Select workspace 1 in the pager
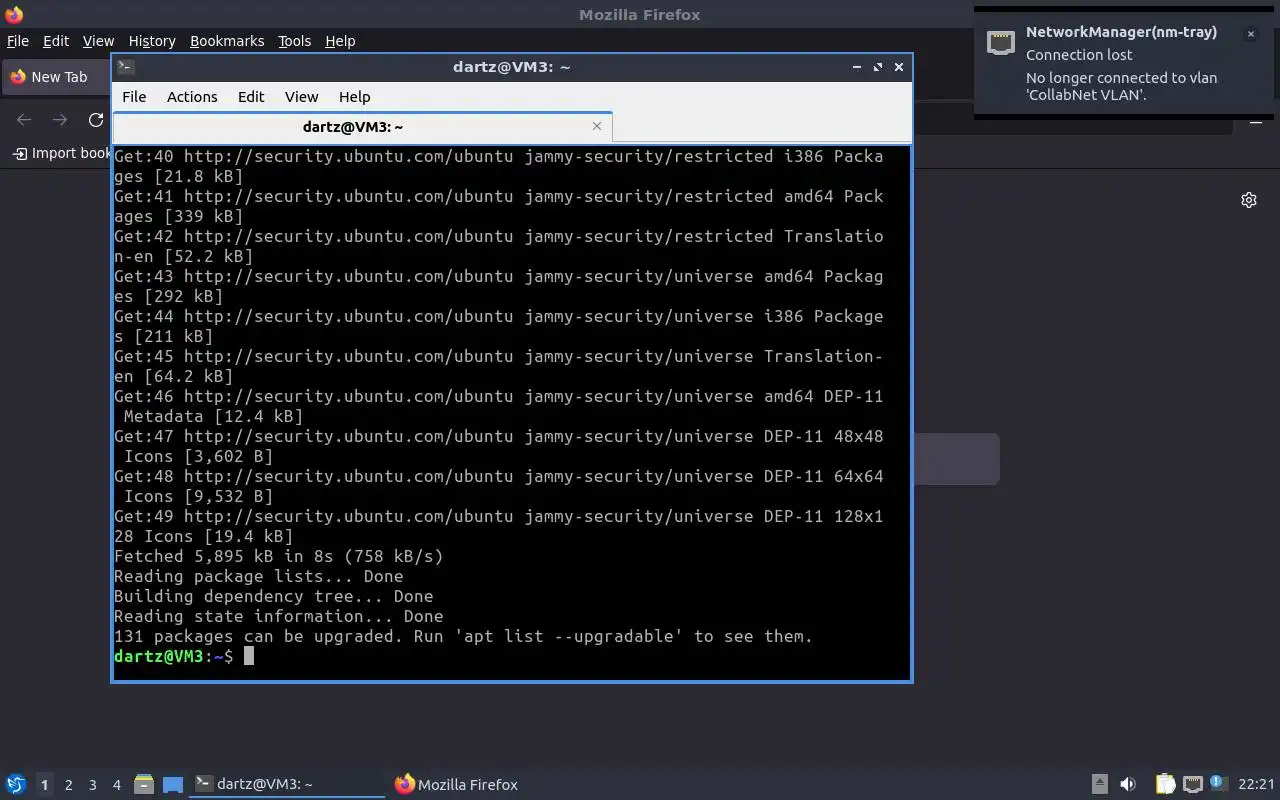 tap(44, 785)
